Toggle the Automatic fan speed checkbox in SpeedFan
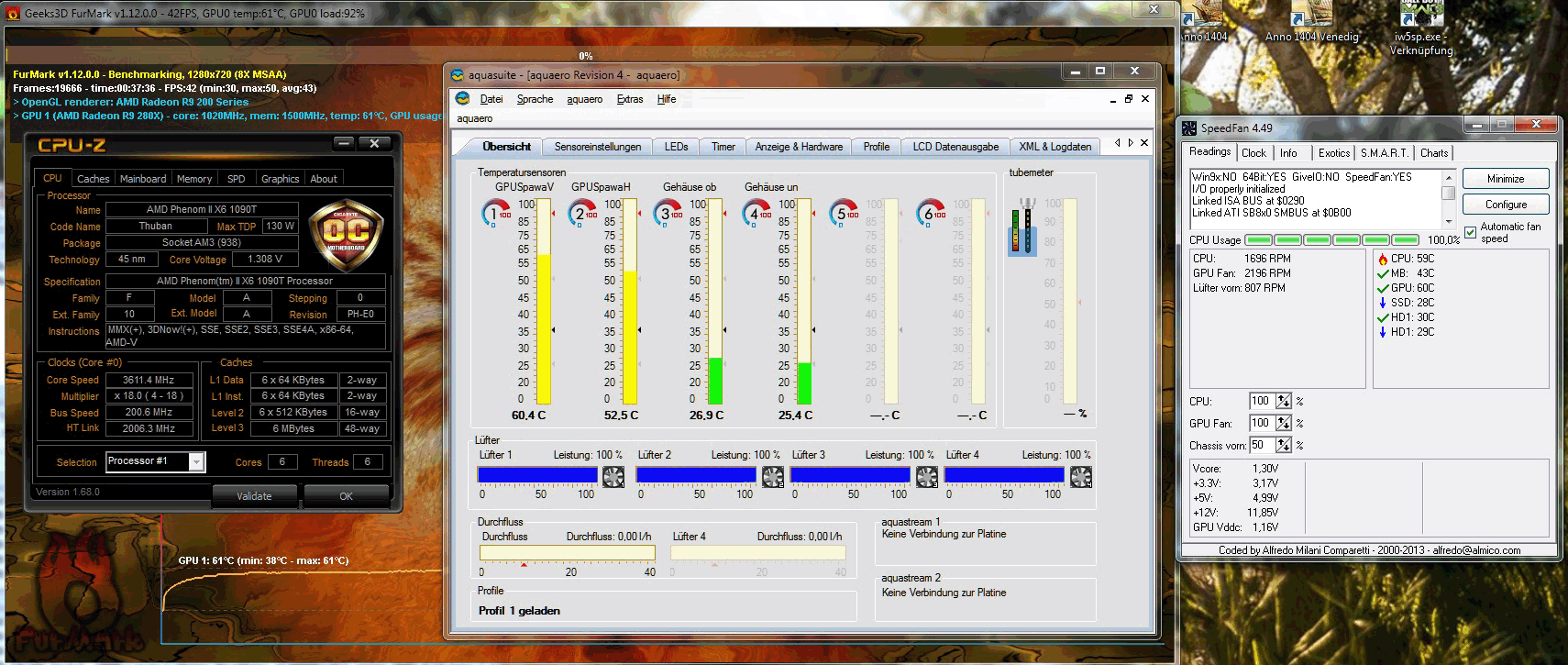This screenshot has width=1568, height=665. [x=1471, y=233]
